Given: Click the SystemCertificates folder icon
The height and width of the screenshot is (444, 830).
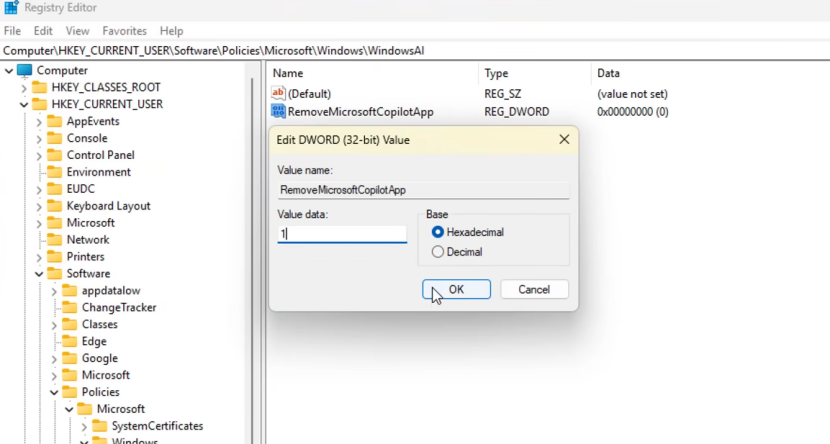Looking at the screenshot, I should [x=99, y=426].
